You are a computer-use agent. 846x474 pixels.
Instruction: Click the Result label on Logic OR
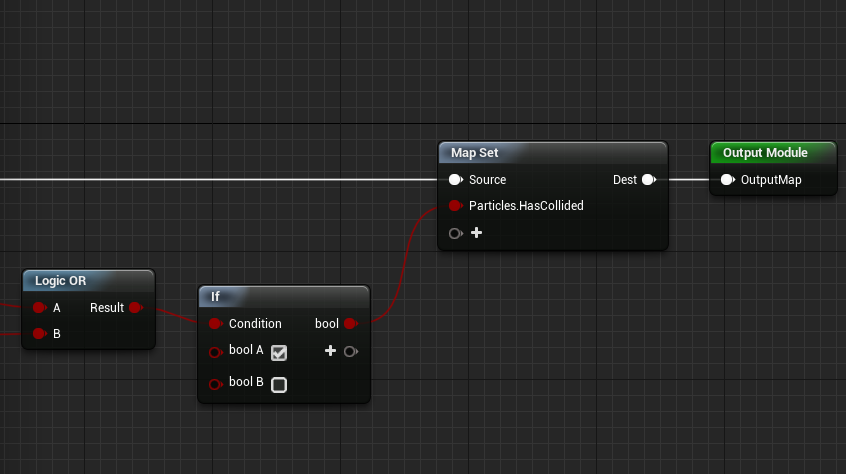point(107,308)
